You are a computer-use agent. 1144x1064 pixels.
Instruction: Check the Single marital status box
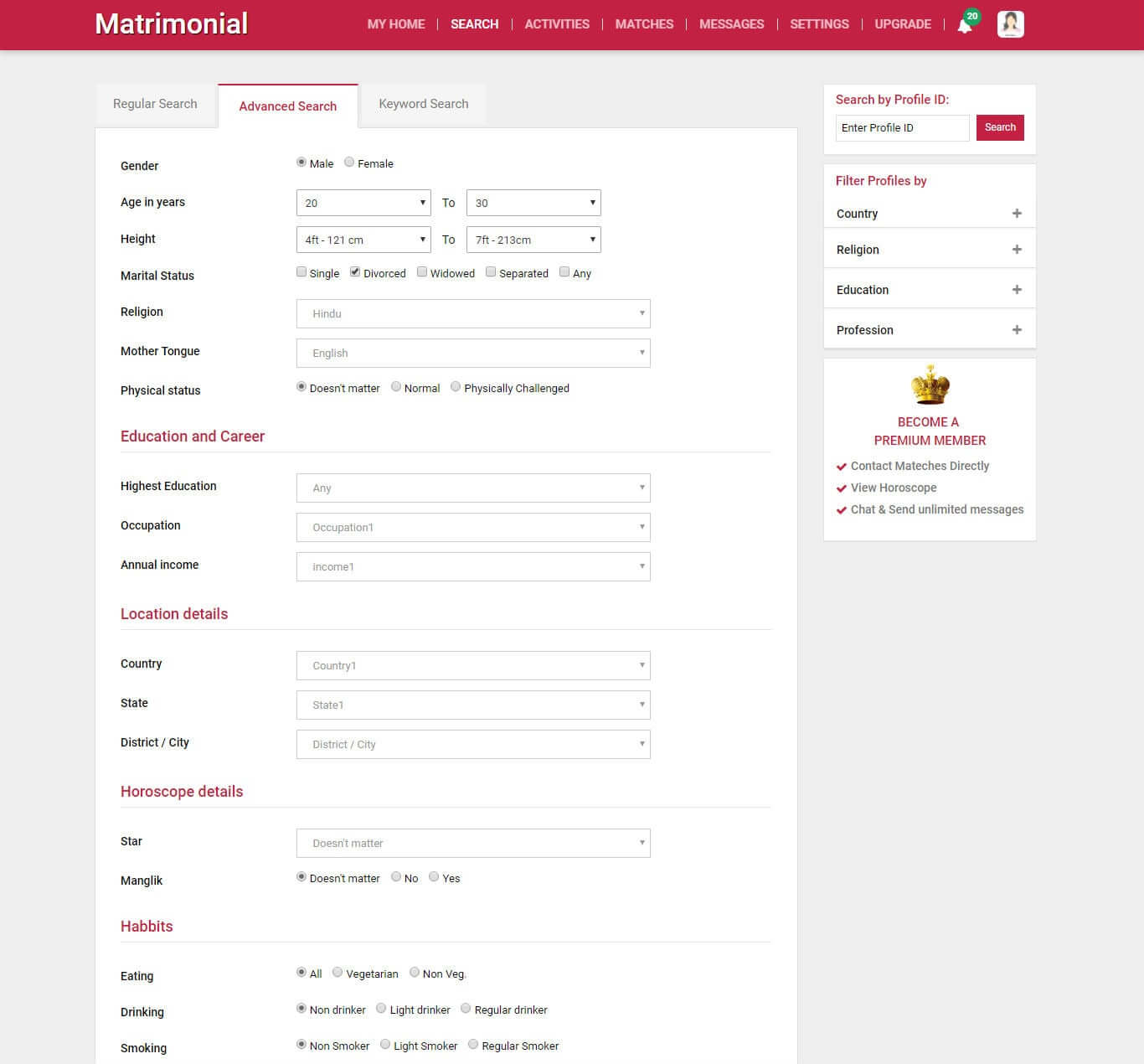click(301, 272)
